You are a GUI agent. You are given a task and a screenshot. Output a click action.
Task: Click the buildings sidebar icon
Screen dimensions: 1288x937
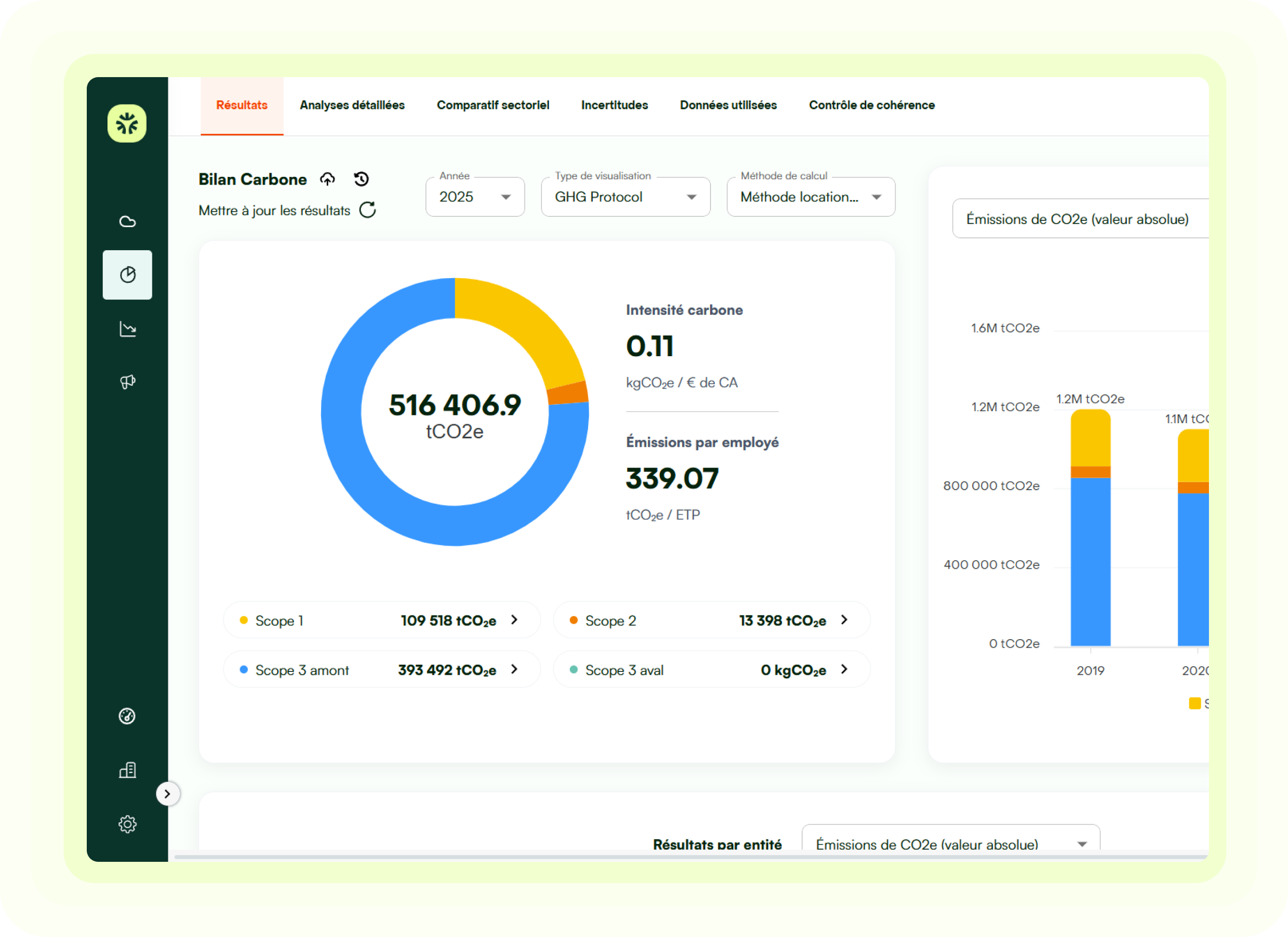click(127, 770)
